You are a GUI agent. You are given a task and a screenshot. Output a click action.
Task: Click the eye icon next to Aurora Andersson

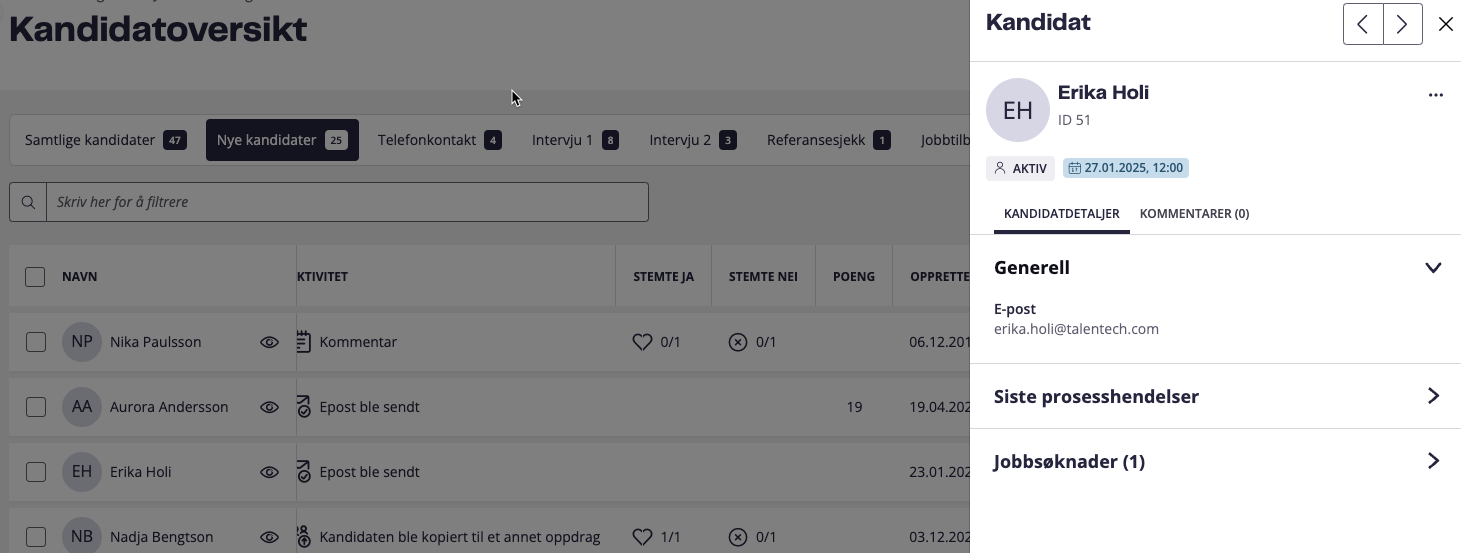click(269, 407)
